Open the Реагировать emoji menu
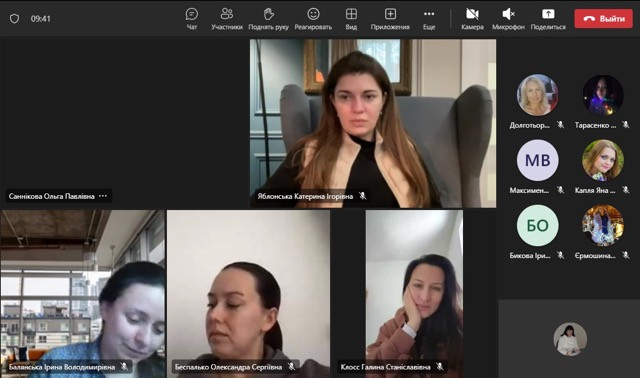Viewport: 640px width, 378px height. click(313, 14)
